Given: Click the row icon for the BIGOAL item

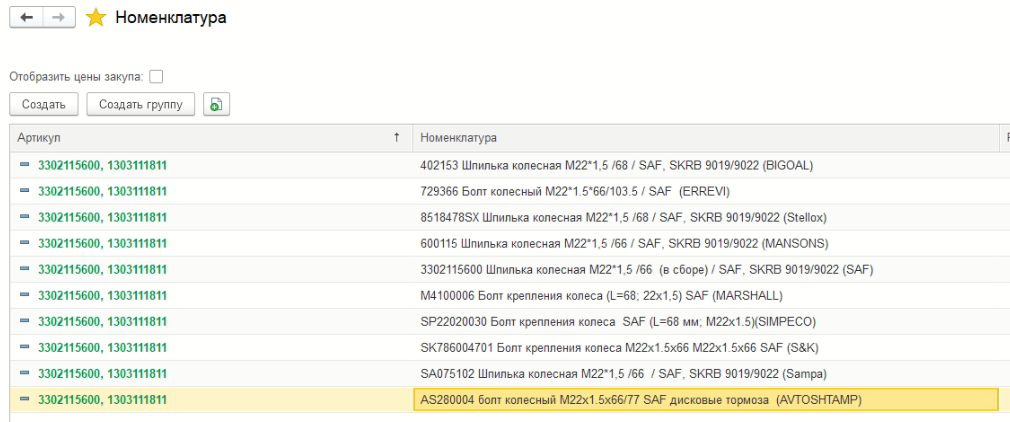Looking at the screenshot, I should click(25, 165).
